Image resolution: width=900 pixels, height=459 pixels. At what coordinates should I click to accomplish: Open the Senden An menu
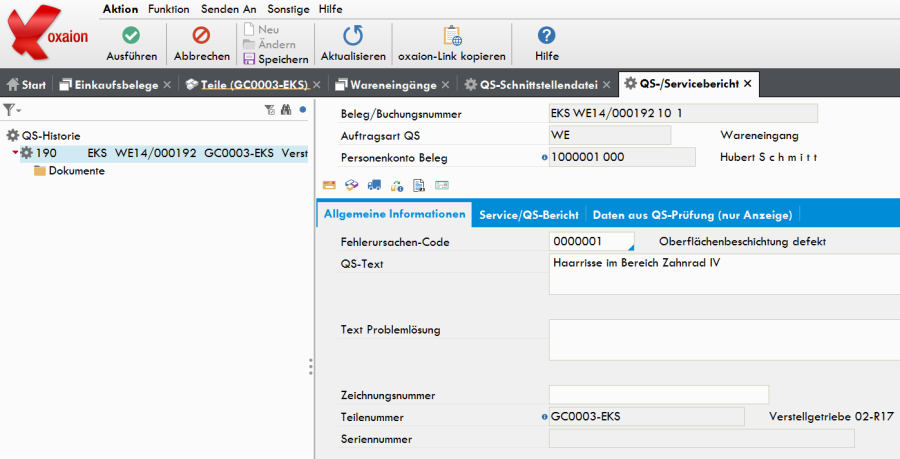[x=228, y=9]
